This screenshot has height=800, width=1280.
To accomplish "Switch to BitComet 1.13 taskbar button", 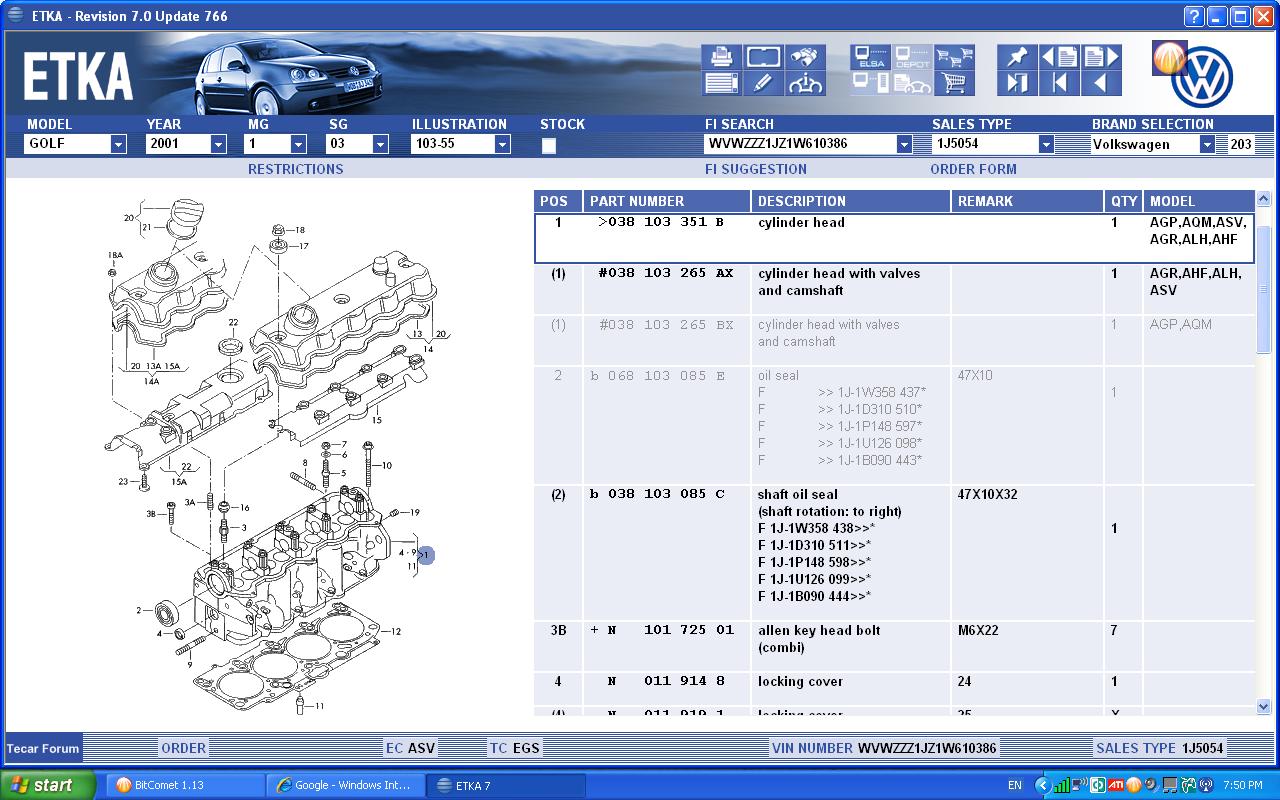I will [184, 785].
